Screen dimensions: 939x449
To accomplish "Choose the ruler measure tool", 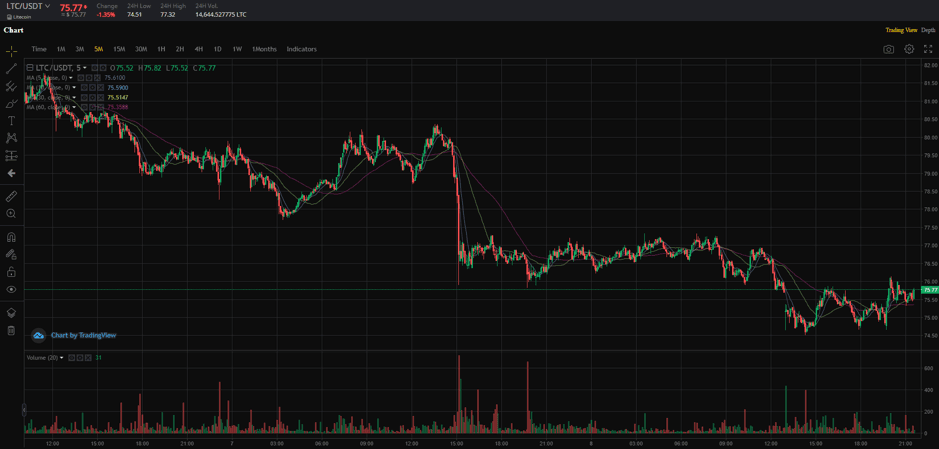I will pyautogui.click(x=11, y=196).
